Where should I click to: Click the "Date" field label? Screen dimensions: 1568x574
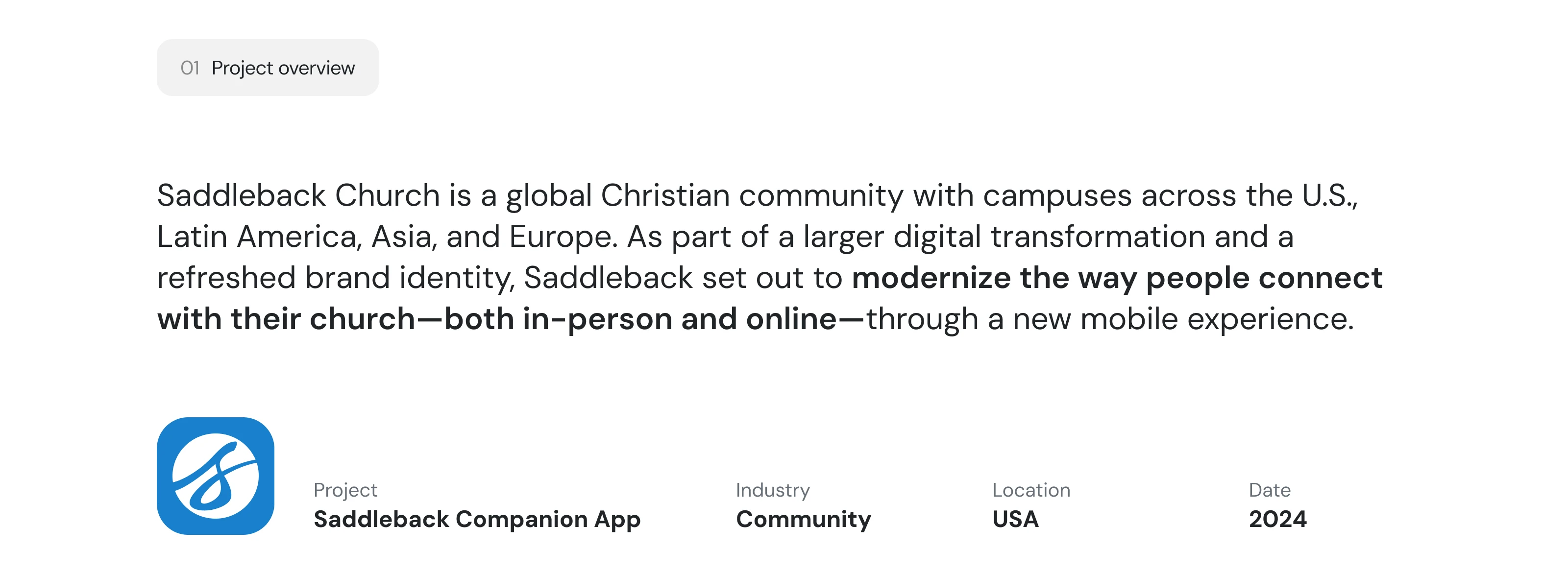[1269, 490]
